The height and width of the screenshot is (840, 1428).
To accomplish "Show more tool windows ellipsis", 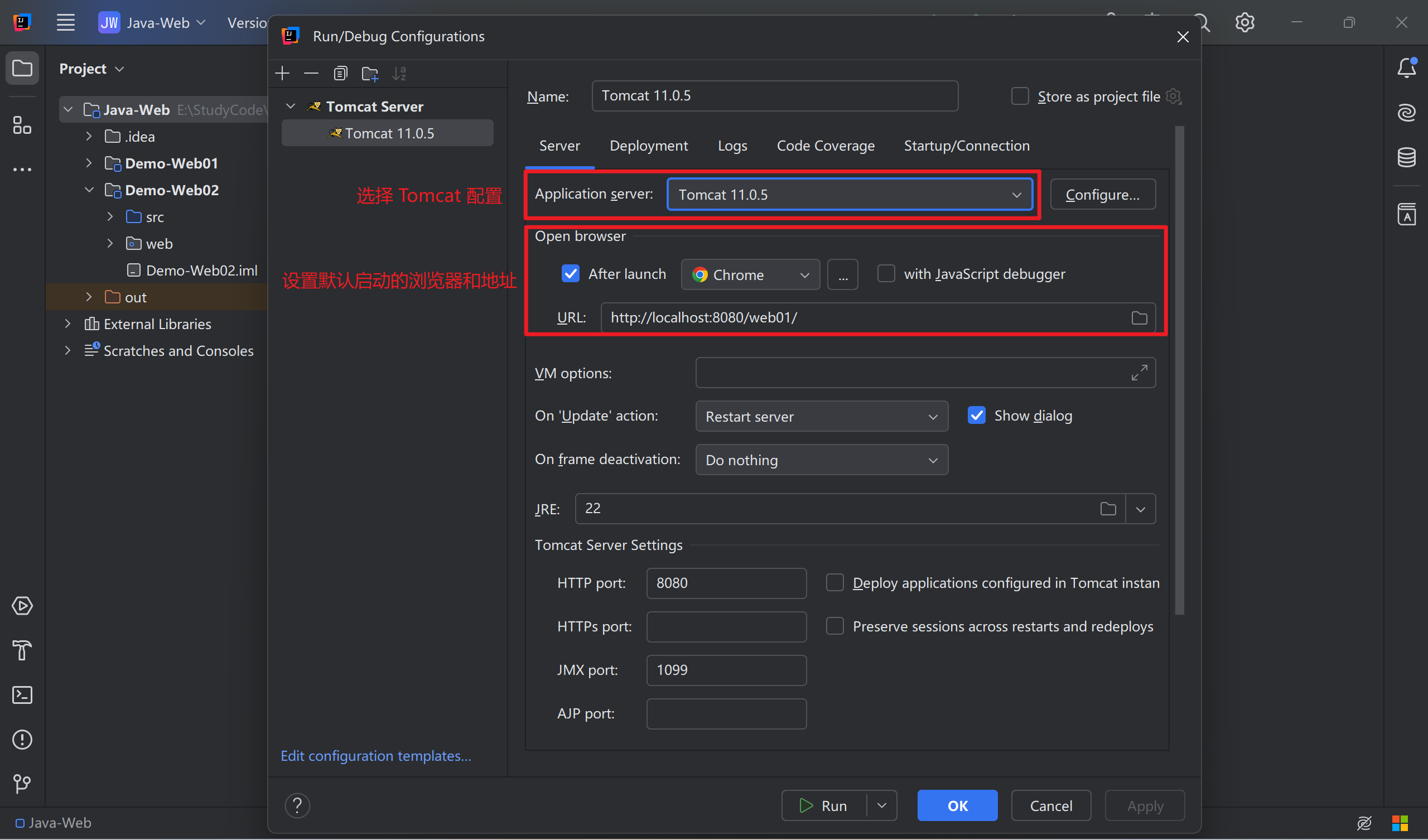I will 22,170.
